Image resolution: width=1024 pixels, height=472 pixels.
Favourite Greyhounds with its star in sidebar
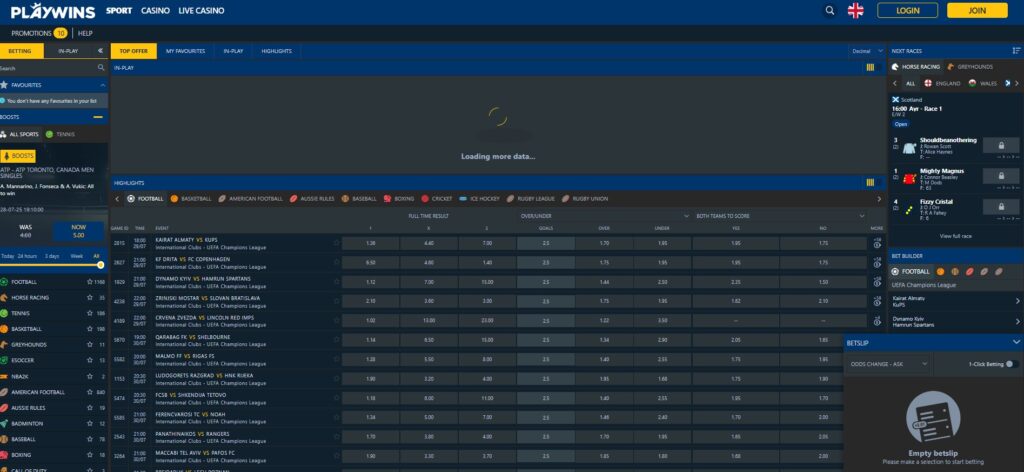[89, 345]
